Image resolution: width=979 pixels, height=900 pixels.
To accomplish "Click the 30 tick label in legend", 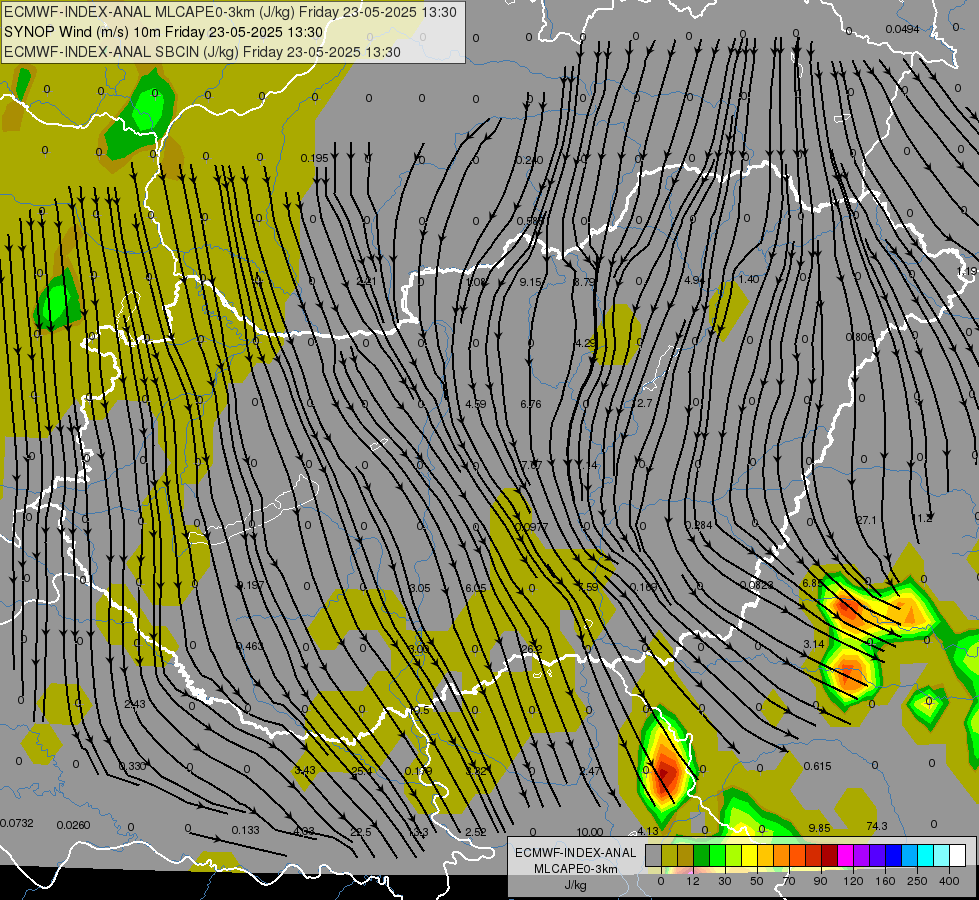I will tap(724, 881).
